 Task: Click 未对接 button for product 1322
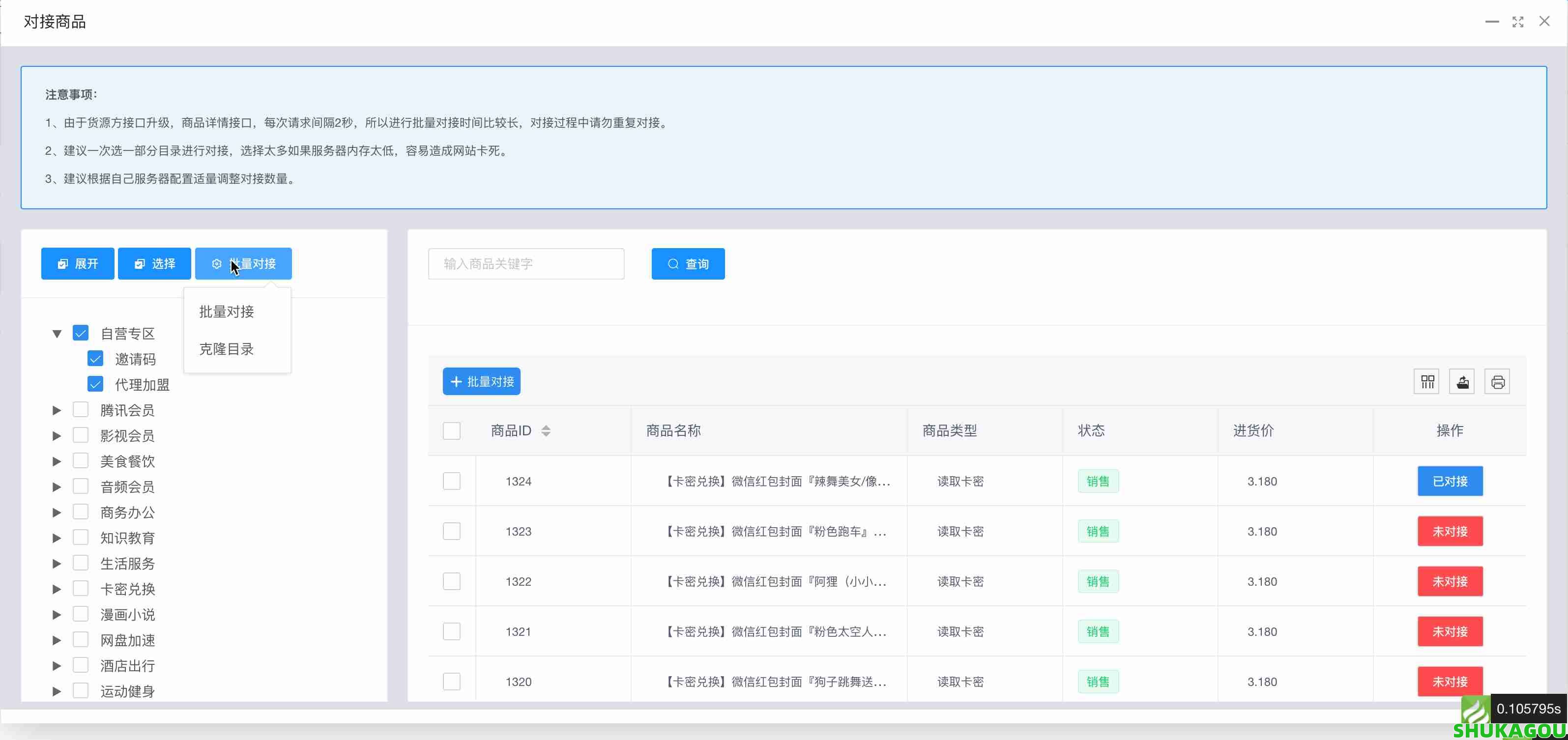coord(1450,581)
